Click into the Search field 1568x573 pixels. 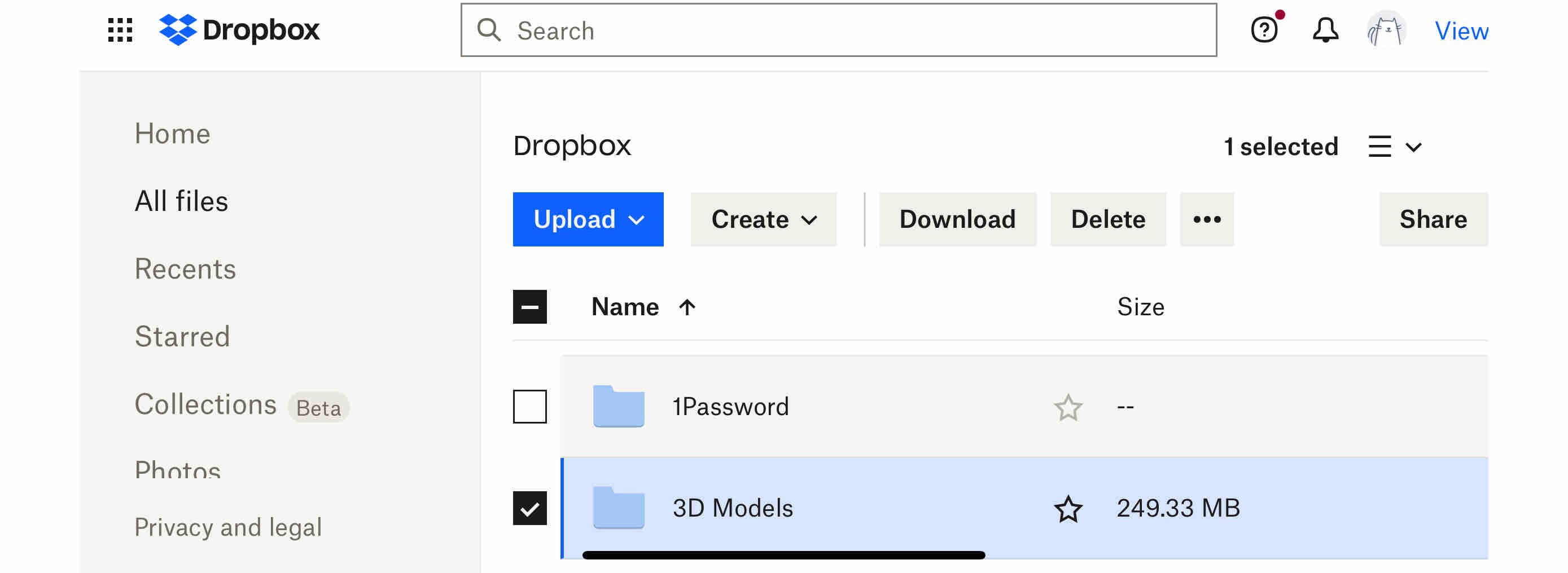pos(838,30)
